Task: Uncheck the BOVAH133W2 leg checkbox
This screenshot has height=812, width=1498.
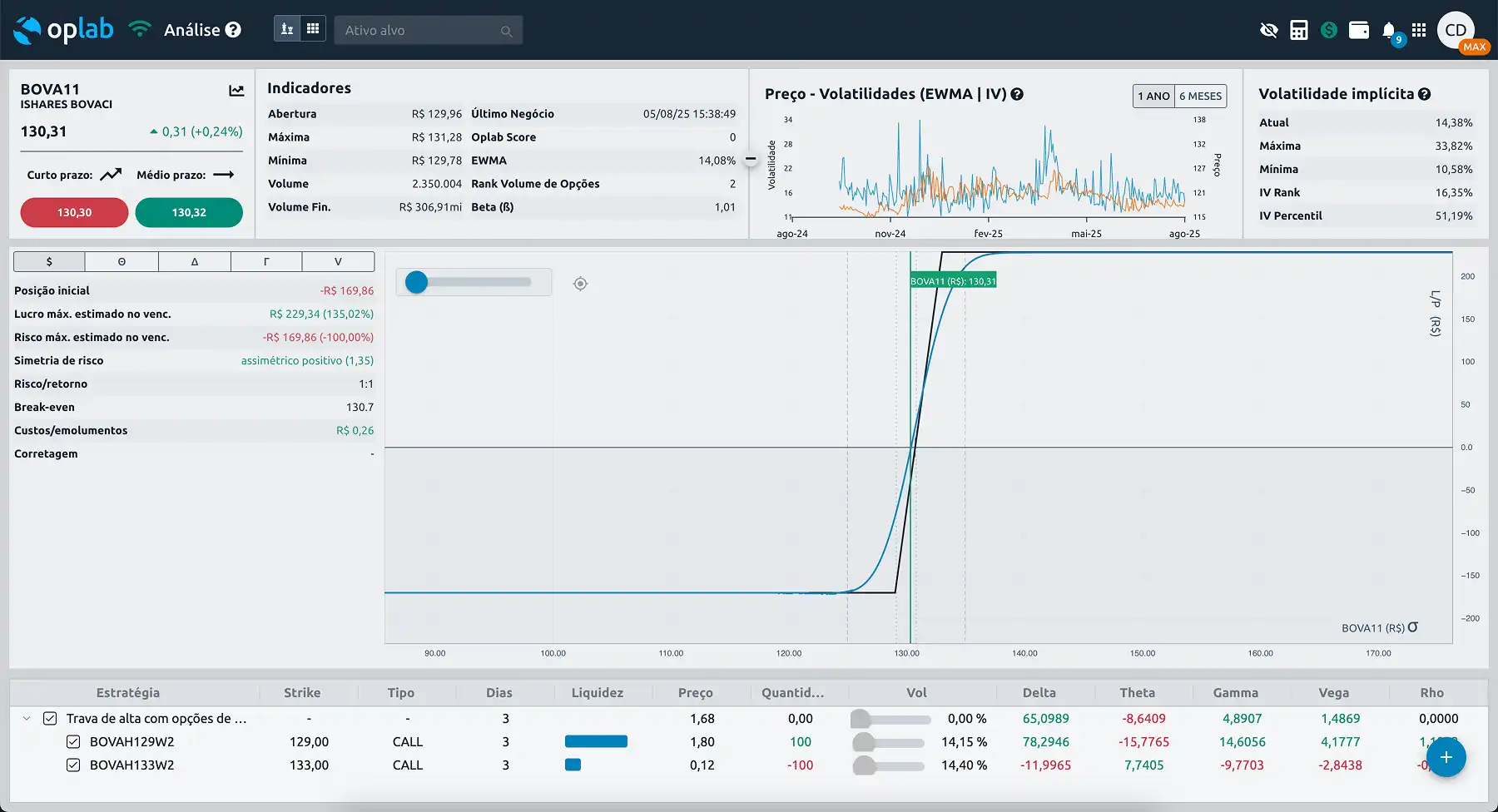Action: point(73,765)
